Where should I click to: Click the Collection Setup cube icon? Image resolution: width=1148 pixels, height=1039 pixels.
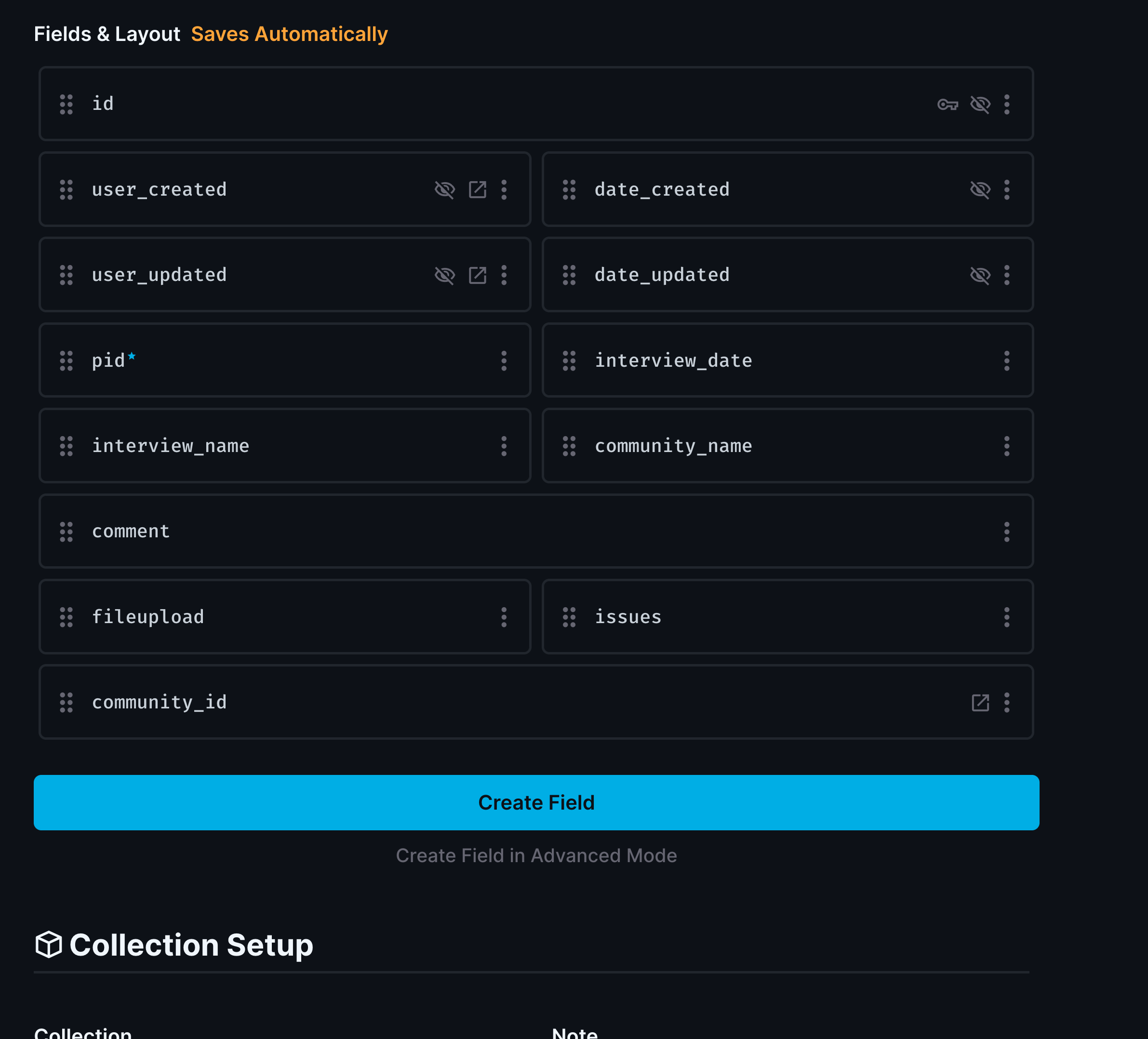click(48, 945)
